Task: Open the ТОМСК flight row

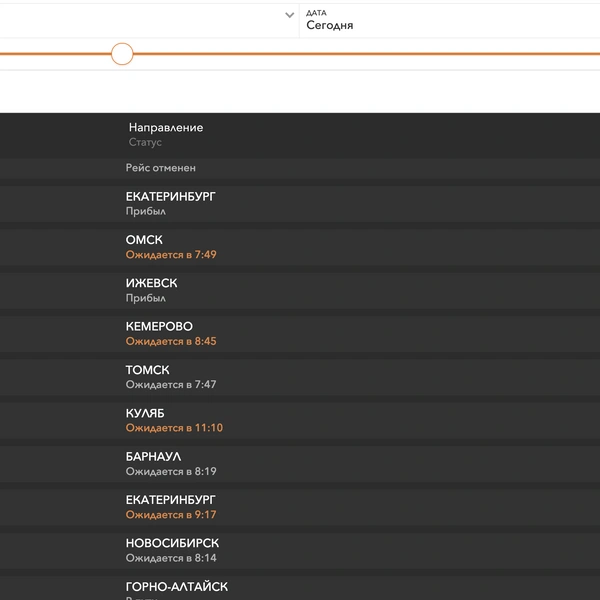Action: coord(300,377)
